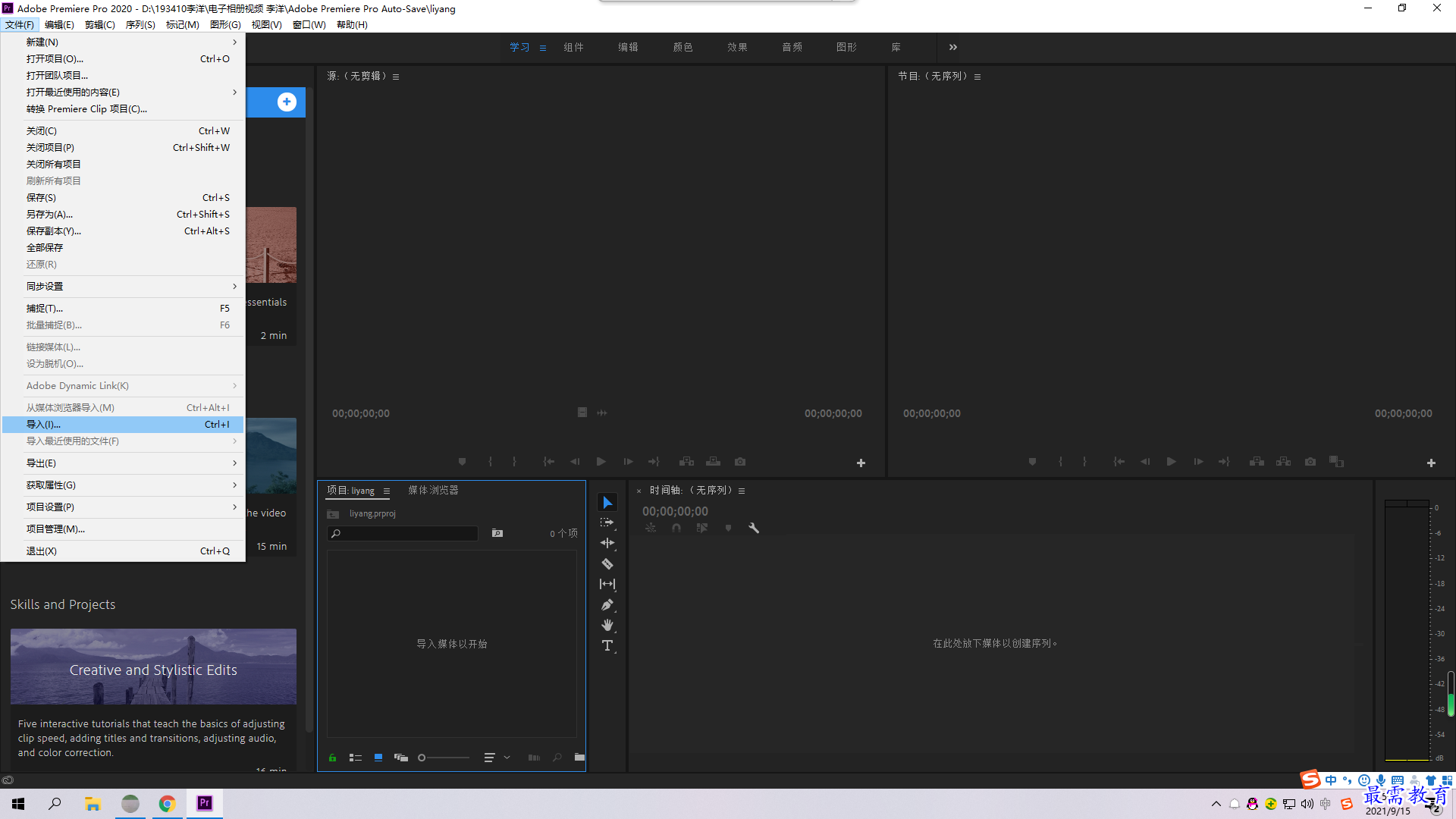The width and height of the screenshot is (1456, 819).
Task: Open Source monitor Button Editor plus
Action: (x=861, y=463)
